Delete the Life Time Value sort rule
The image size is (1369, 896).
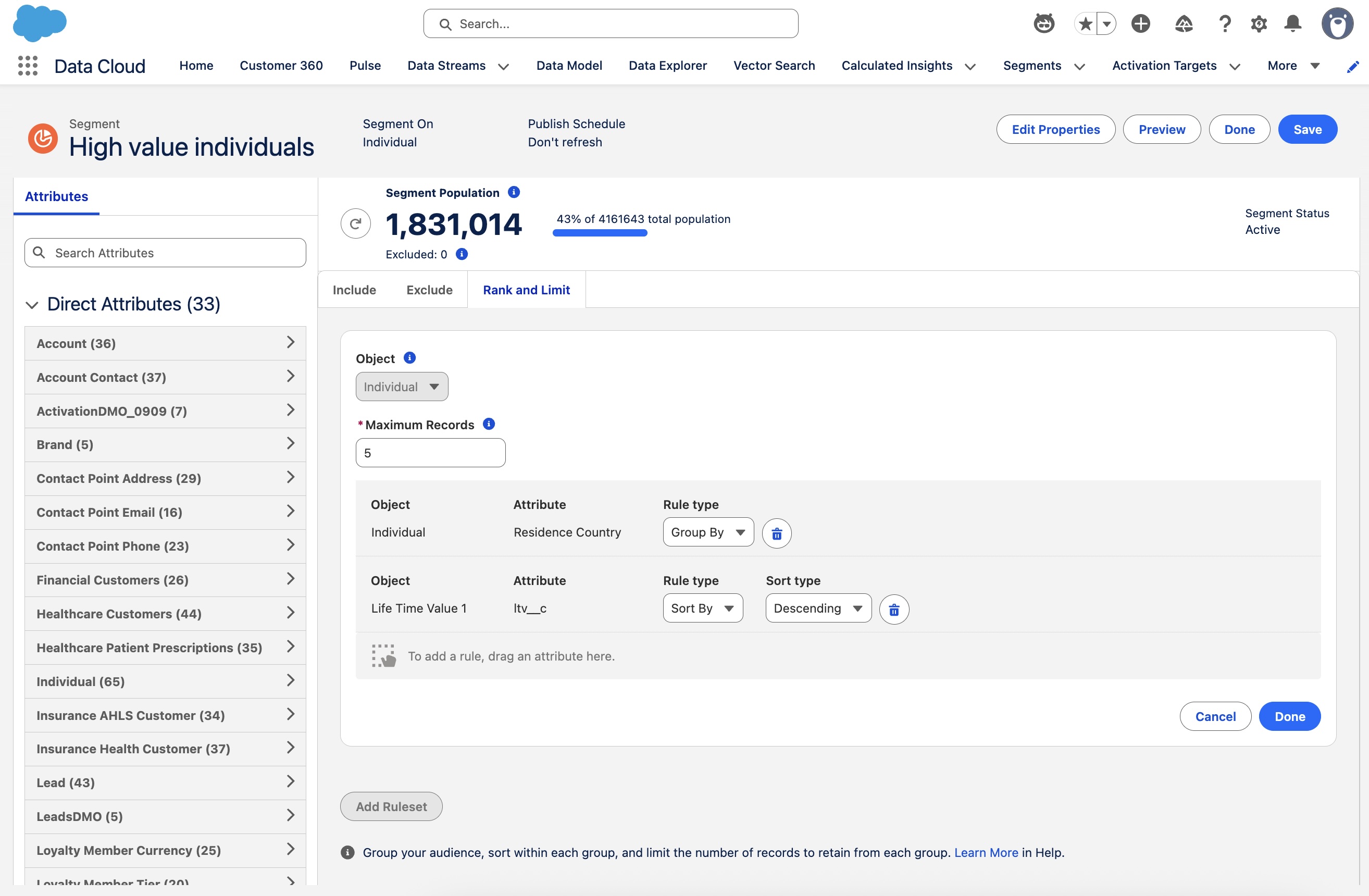pyautogui.click(x=894, y=609)
